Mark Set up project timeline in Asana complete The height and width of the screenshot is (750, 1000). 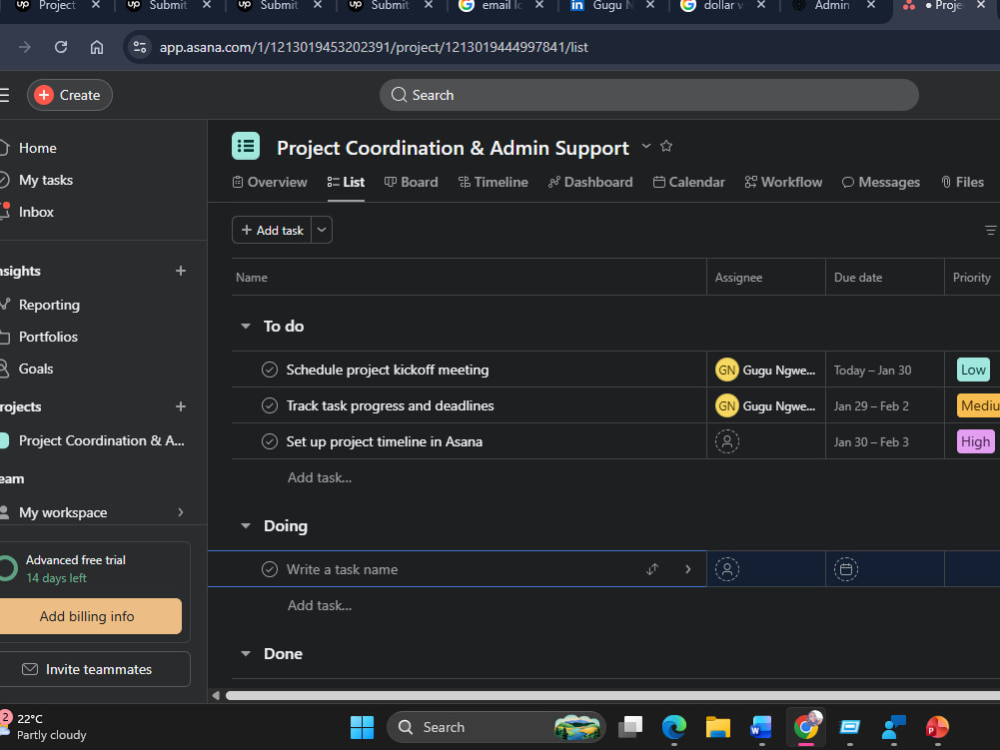coord(270,441)
